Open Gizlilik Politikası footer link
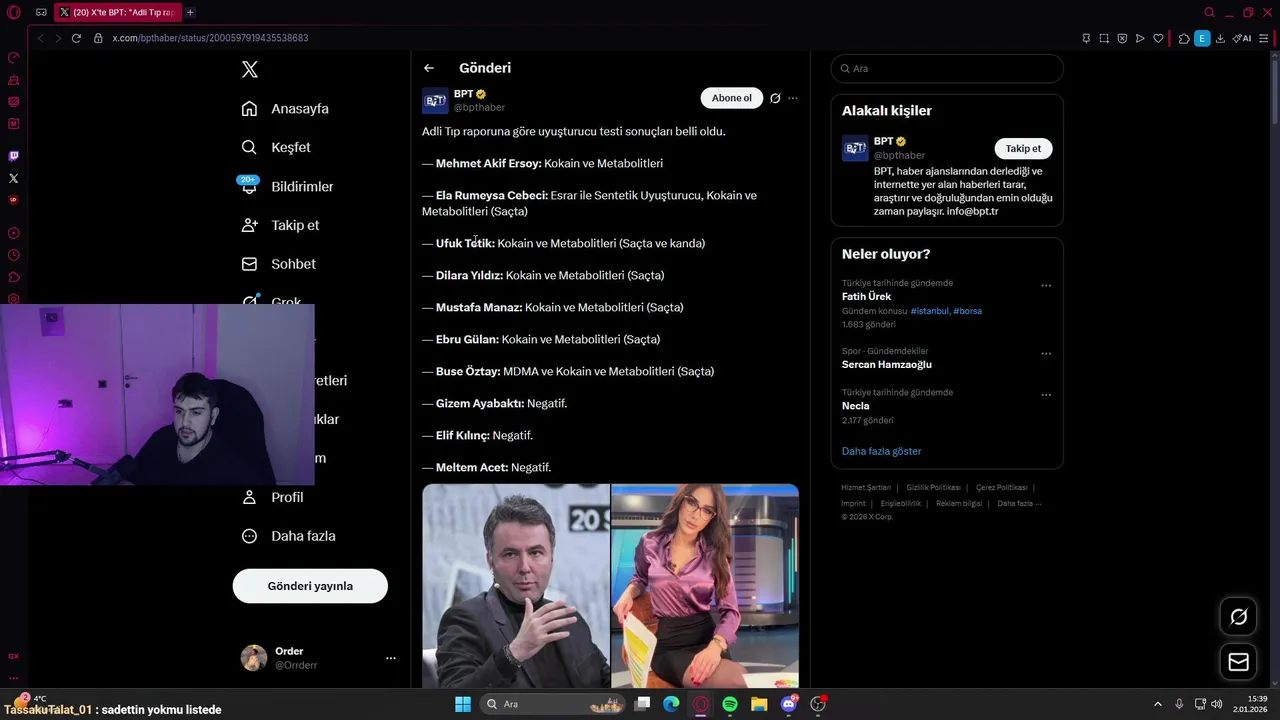The width and height of the screenshot is (1280, 720). (933, 488)
